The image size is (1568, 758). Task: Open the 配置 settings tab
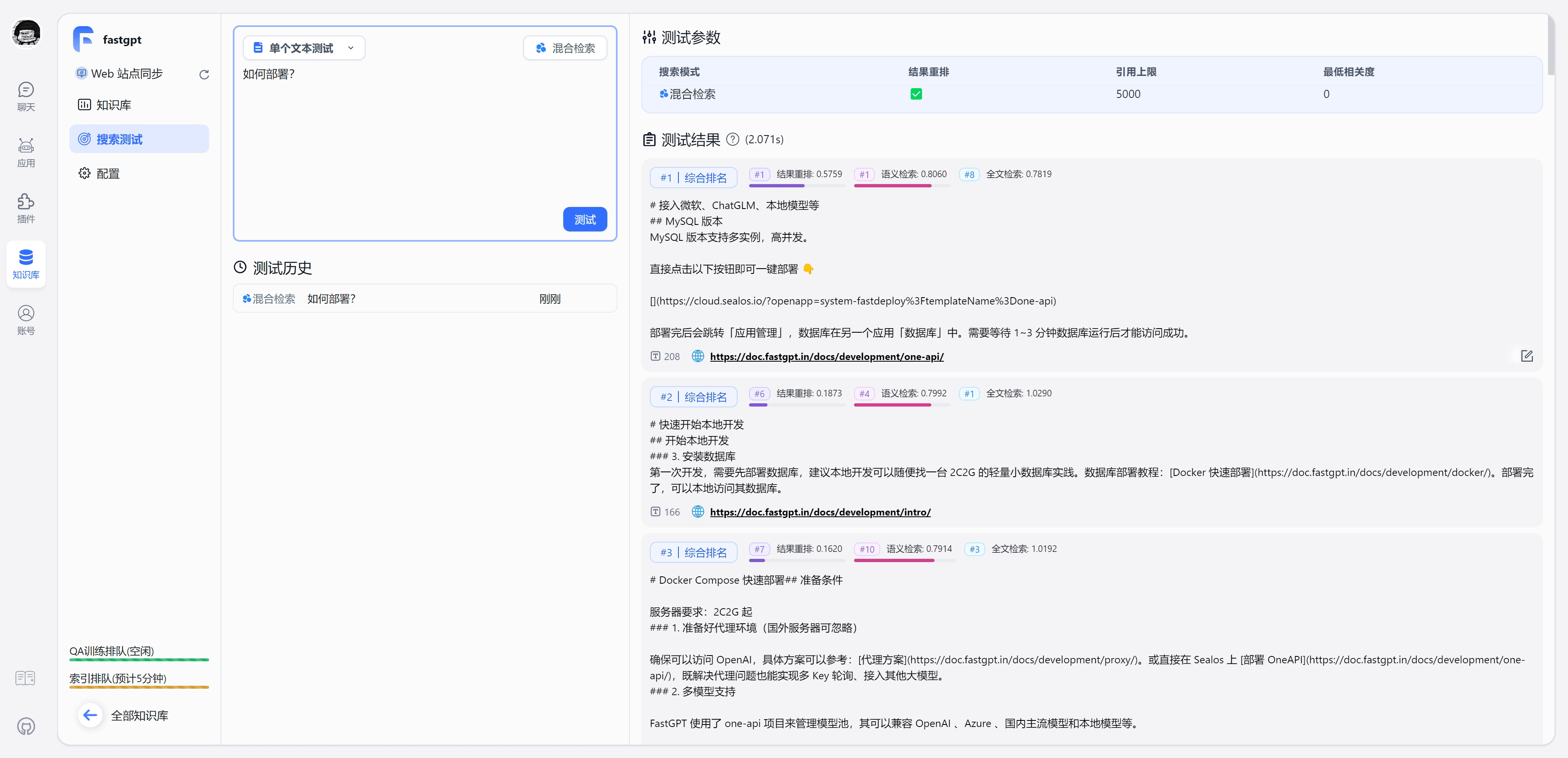[108, 173]
